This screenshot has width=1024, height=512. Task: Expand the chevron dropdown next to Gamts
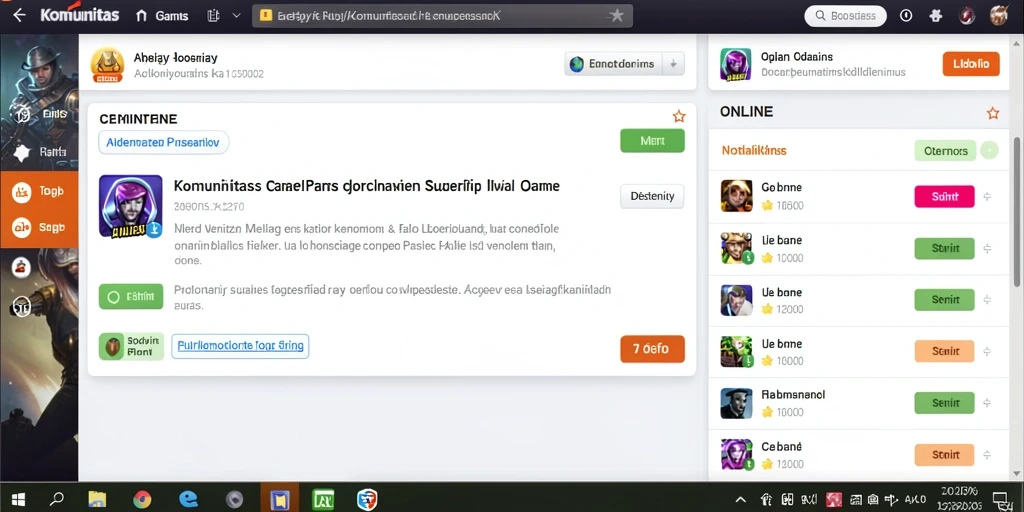pyautogui.click(x=236, y=16)
